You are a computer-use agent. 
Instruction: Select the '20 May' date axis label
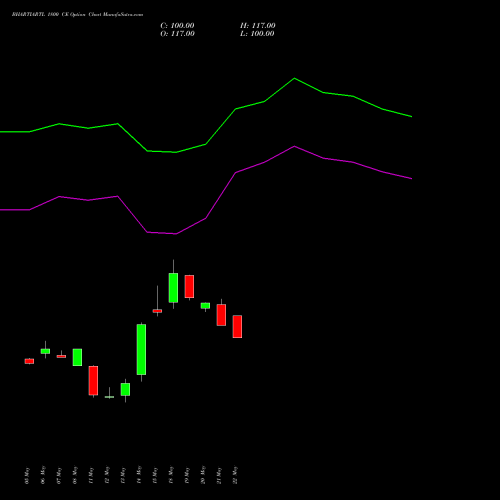203,475
